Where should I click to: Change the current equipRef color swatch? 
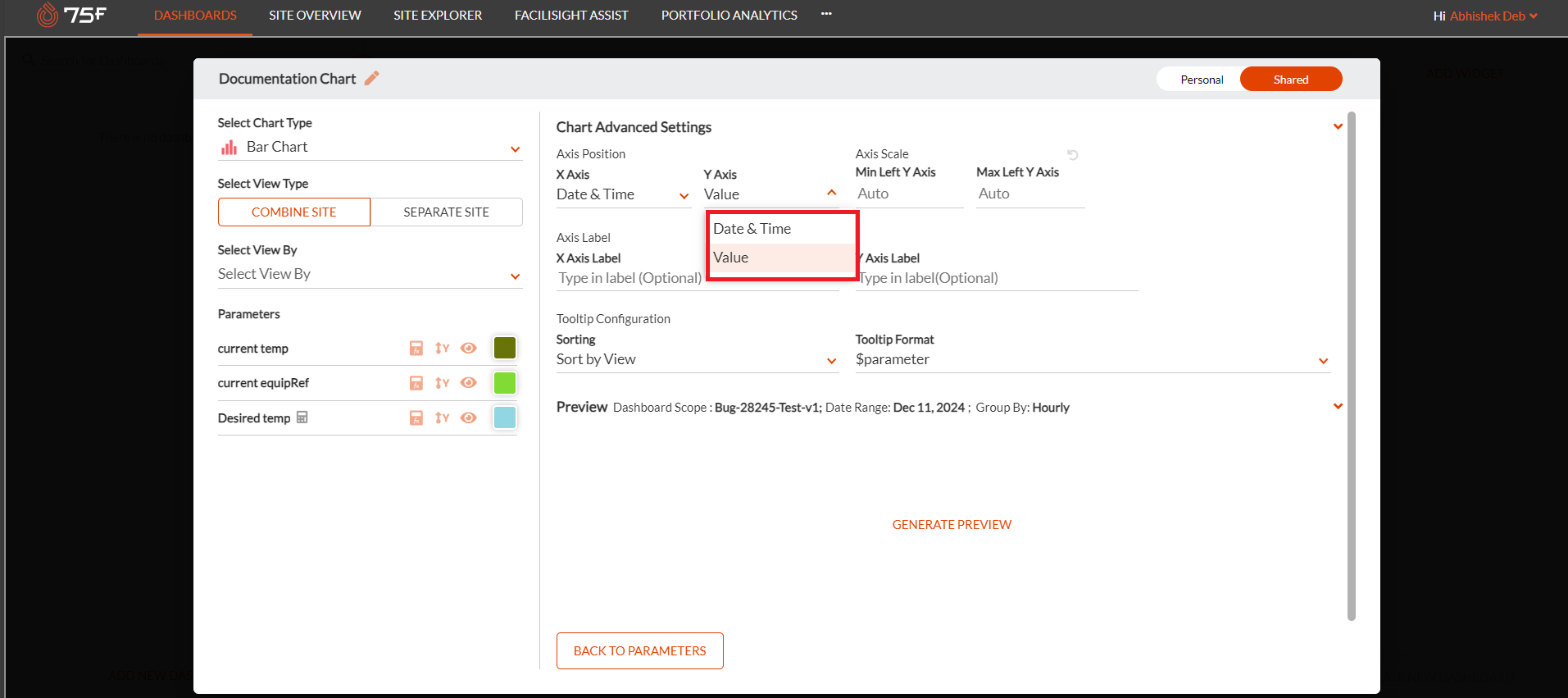(x=505, y=383)
